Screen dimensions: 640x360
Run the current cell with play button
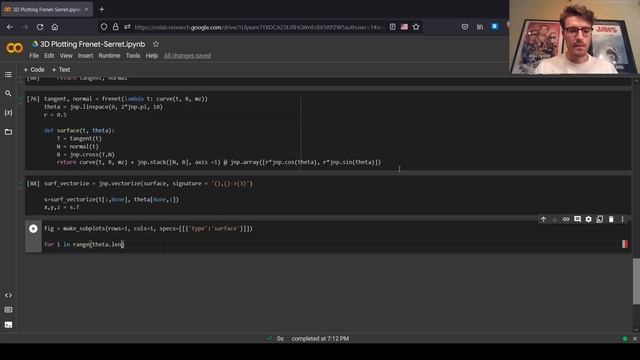pos(33,229)
